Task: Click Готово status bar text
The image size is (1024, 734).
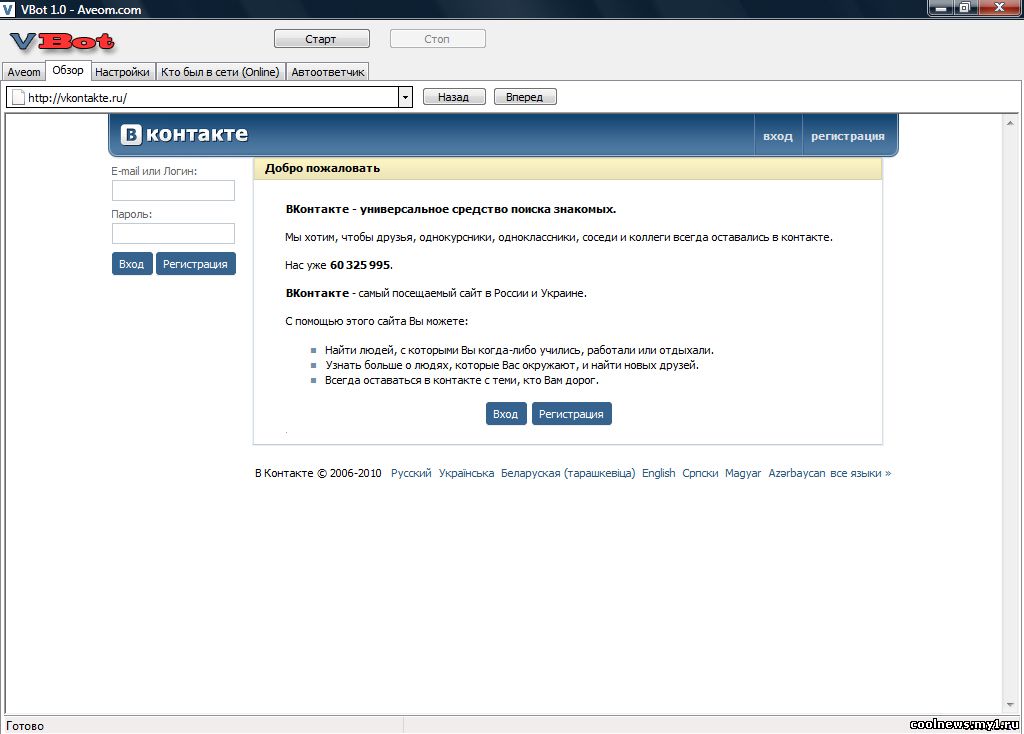Action: 25,726
